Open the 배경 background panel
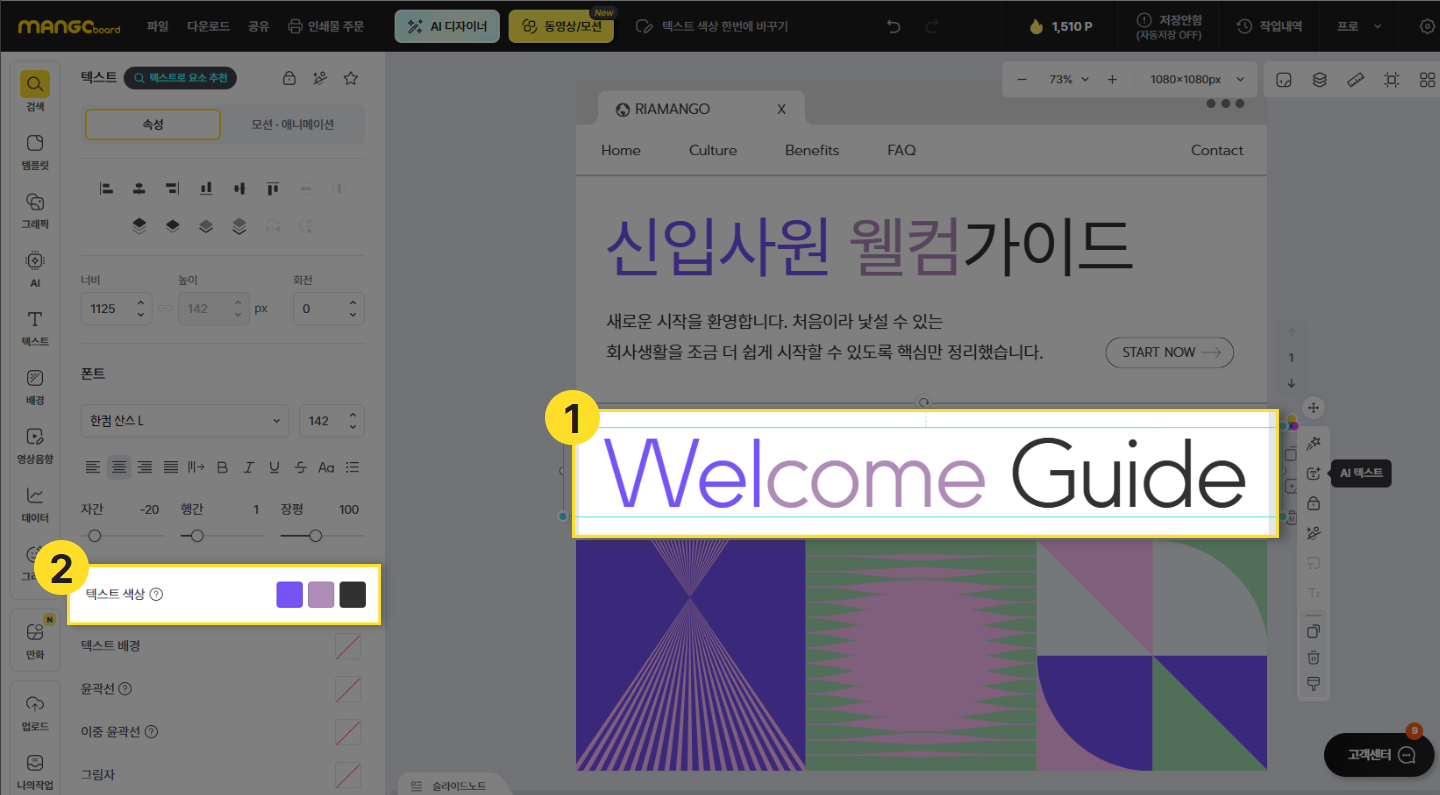The image size is (1440, 795). click(x=35, y=387)
